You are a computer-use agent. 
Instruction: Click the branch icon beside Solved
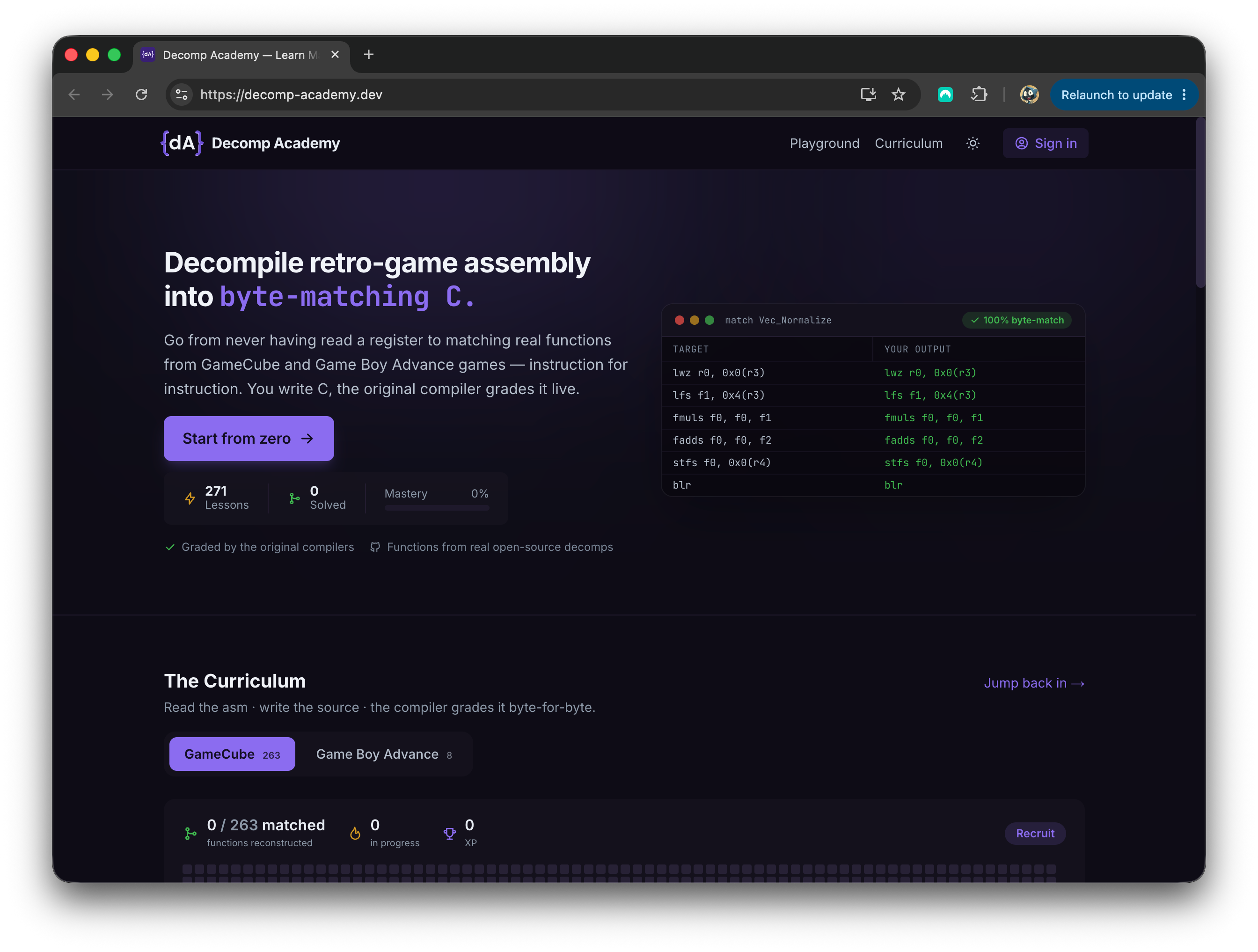[294, 498]
